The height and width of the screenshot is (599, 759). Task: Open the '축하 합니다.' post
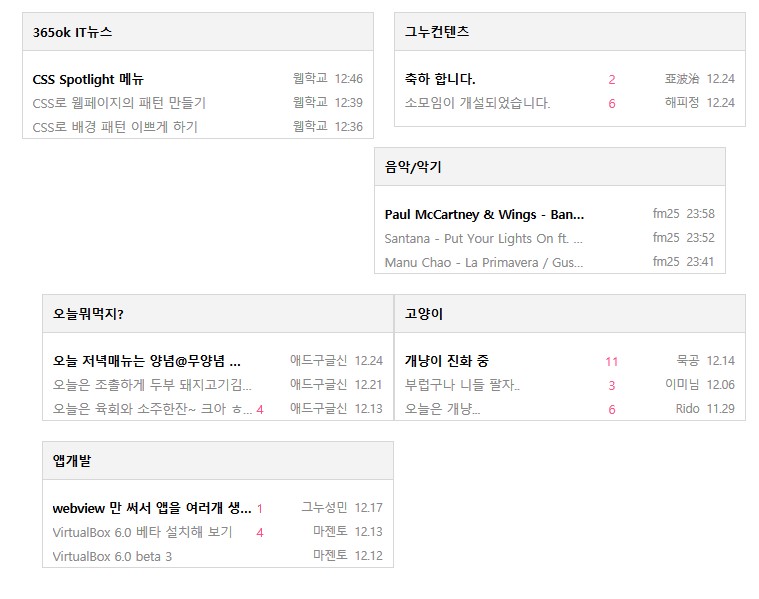coord(440,79)
